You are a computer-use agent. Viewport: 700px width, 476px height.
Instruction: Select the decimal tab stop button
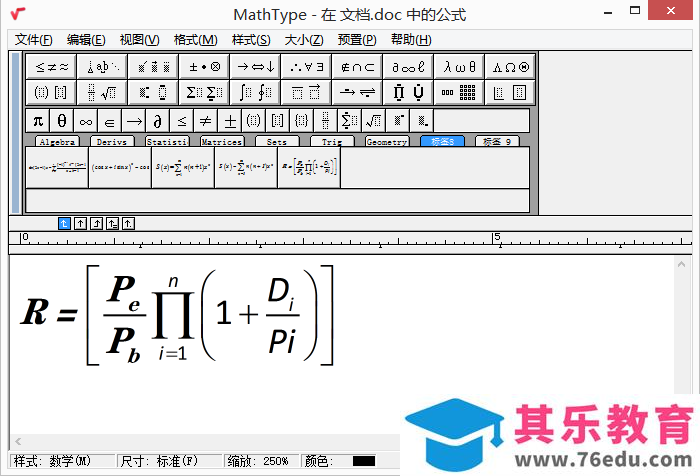pos(129,223)
